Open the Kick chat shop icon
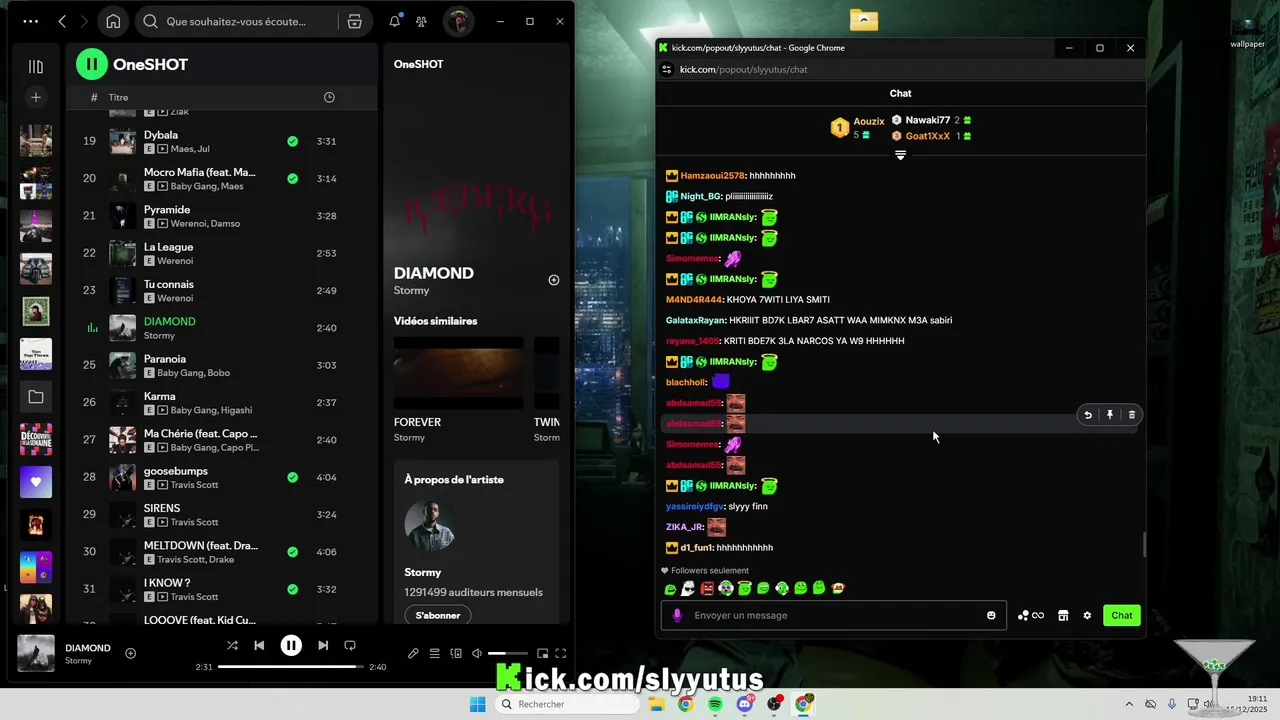Viewport: 1280px width, 720px height. pos(1063,615)
